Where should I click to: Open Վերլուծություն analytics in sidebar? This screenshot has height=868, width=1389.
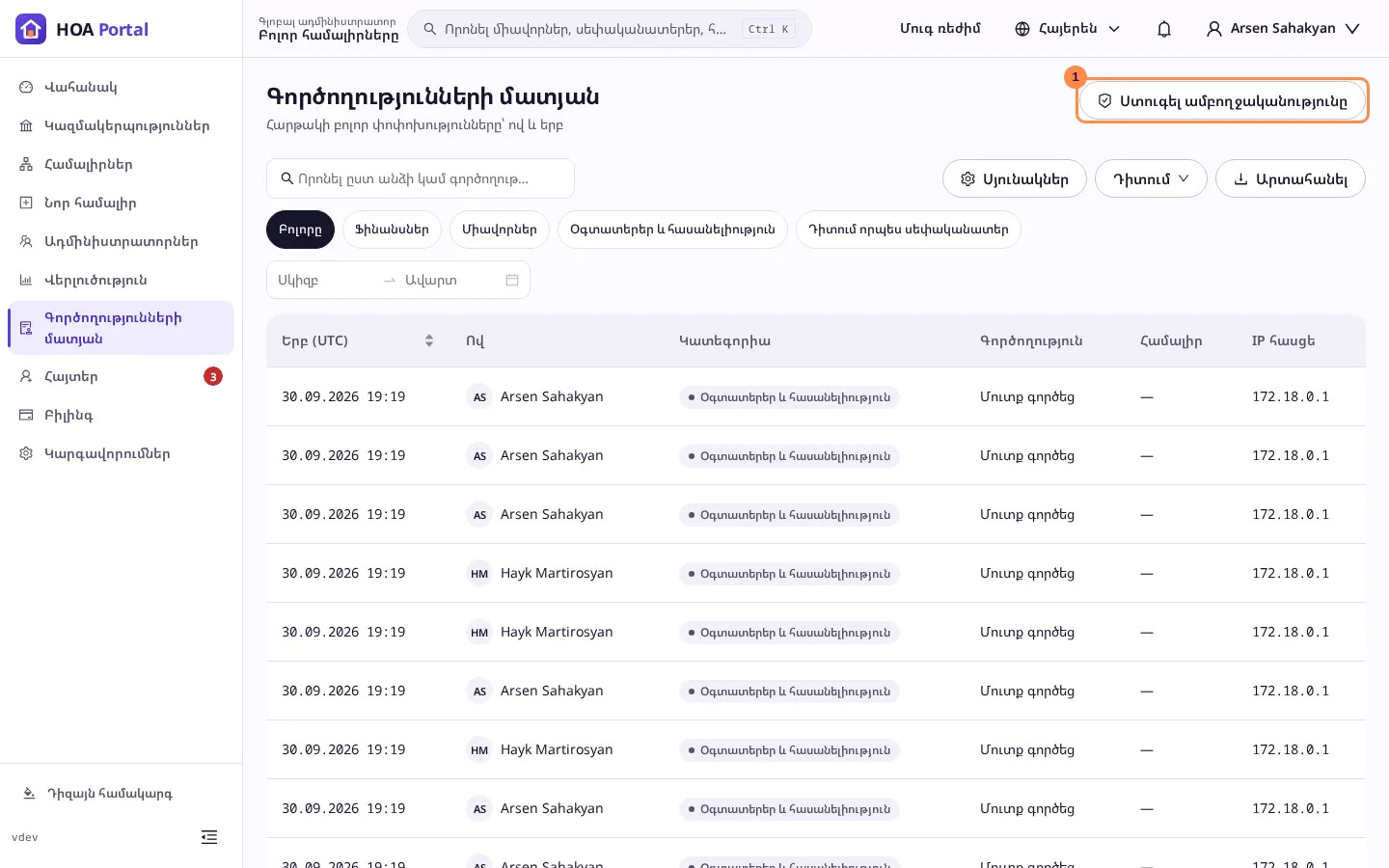coord(122,280)
